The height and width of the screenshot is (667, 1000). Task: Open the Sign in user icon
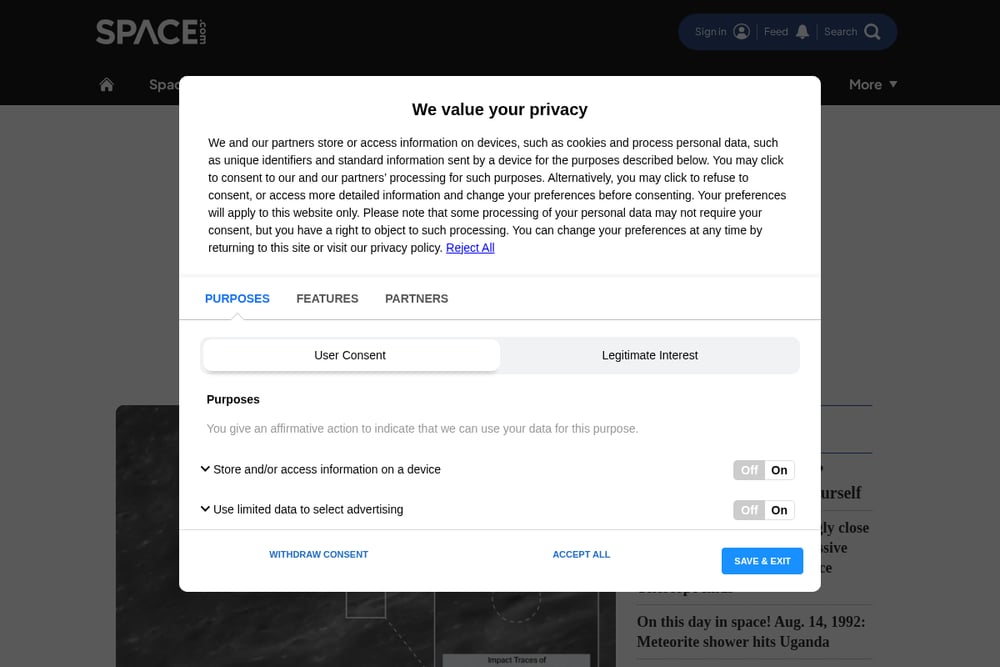tap(741, 32)
